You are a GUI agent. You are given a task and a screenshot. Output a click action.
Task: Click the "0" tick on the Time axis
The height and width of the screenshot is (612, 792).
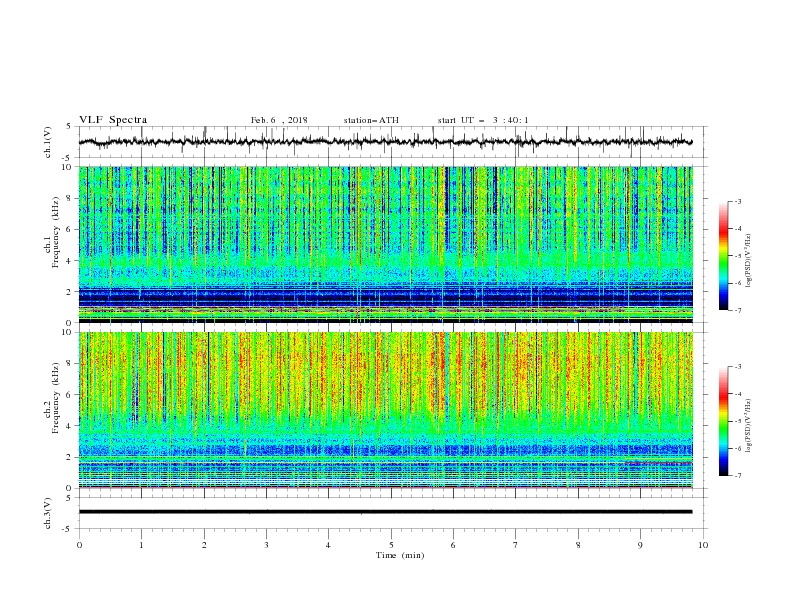pos(79,545)
